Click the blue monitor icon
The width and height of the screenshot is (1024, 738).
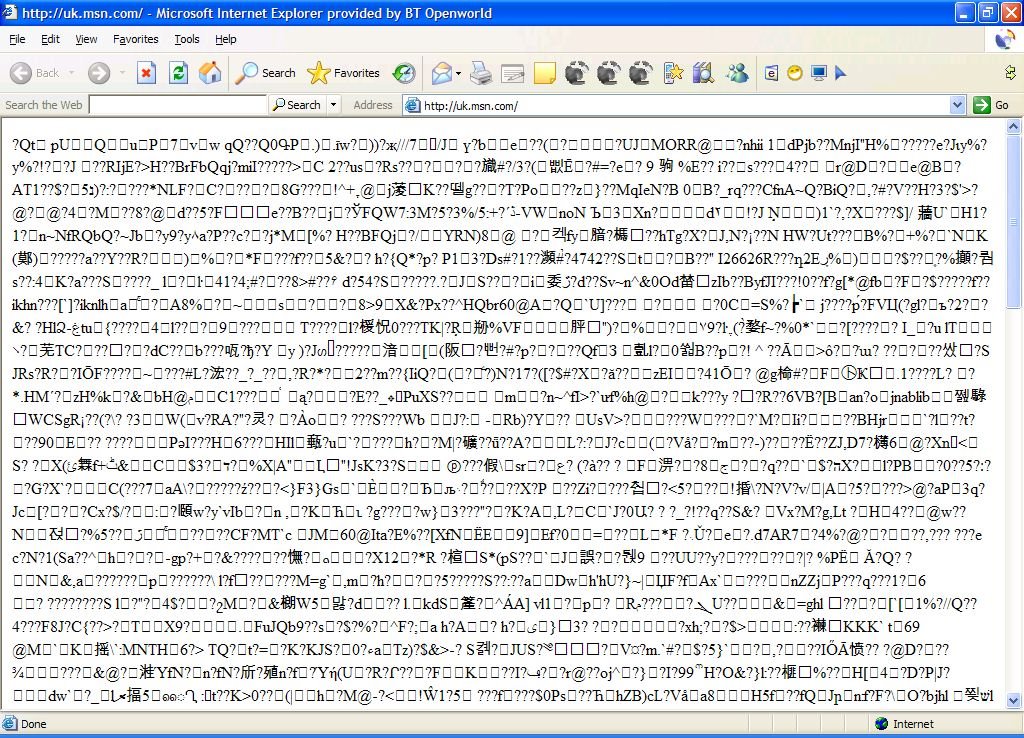coord(818,73)
